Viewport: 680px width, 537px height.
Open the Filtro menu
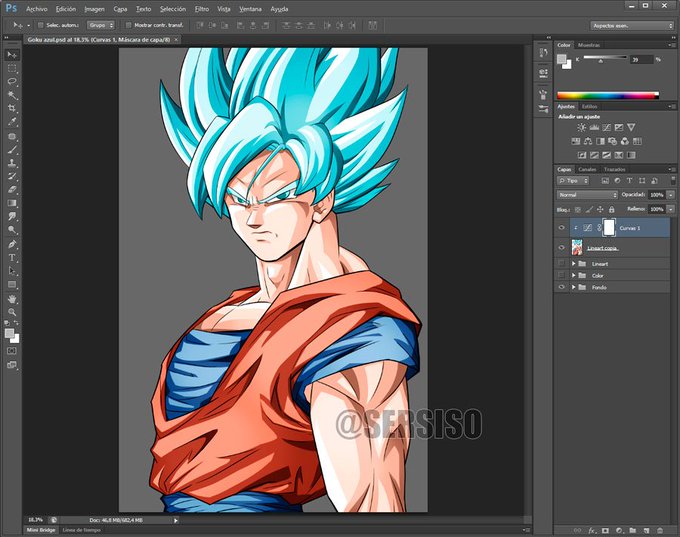pyautogui.click(x=202, y=9)
